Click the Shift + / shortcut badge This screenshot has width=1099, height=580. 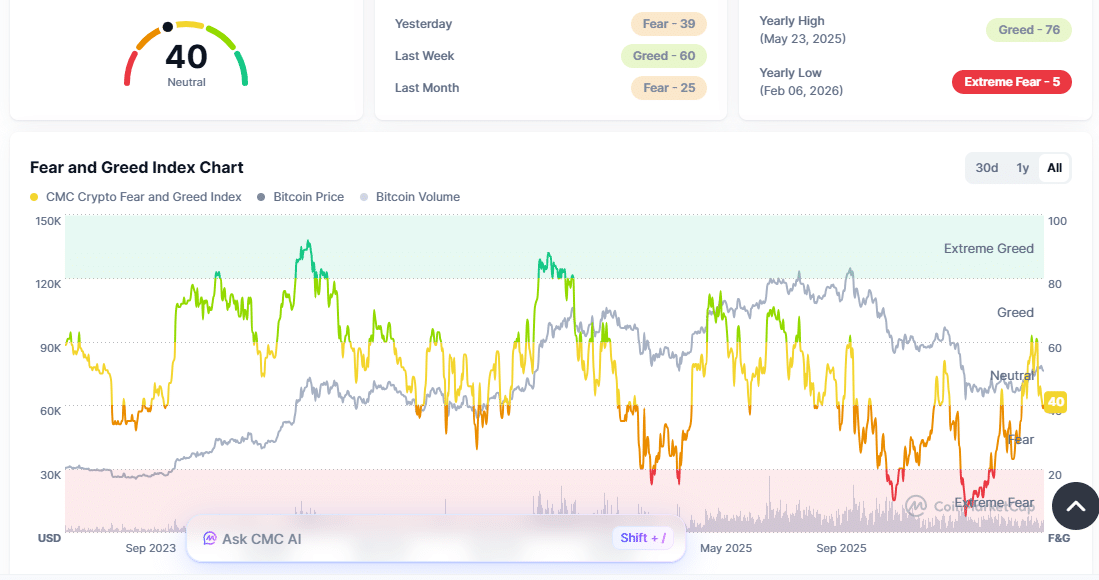[x=643, y=538]
